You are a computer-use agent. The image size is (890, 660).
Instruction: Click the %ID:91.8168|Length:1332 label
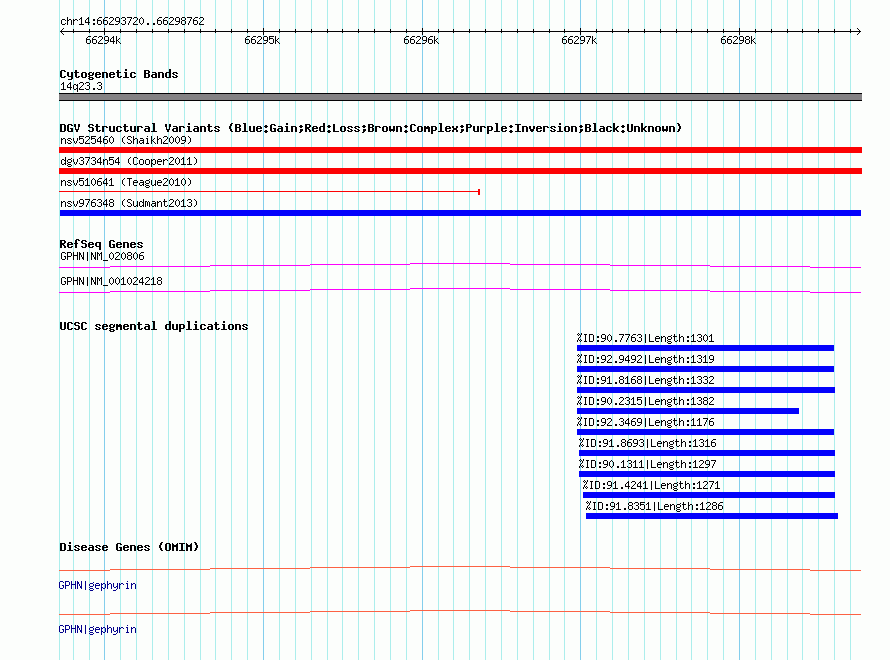coord(645,380)
